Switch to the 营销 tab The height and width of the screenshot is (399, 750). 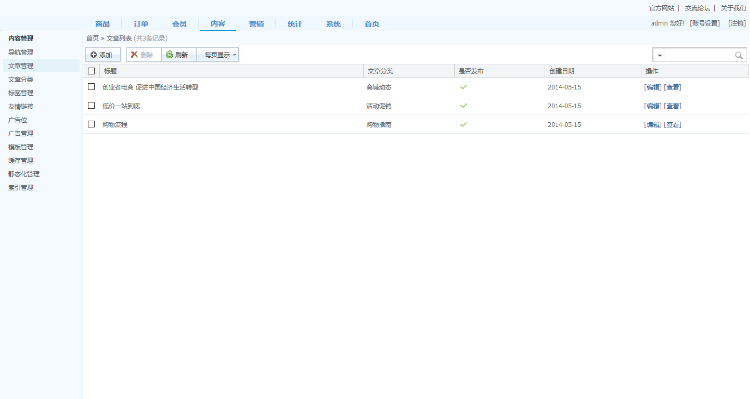click(x=256, y=24)
